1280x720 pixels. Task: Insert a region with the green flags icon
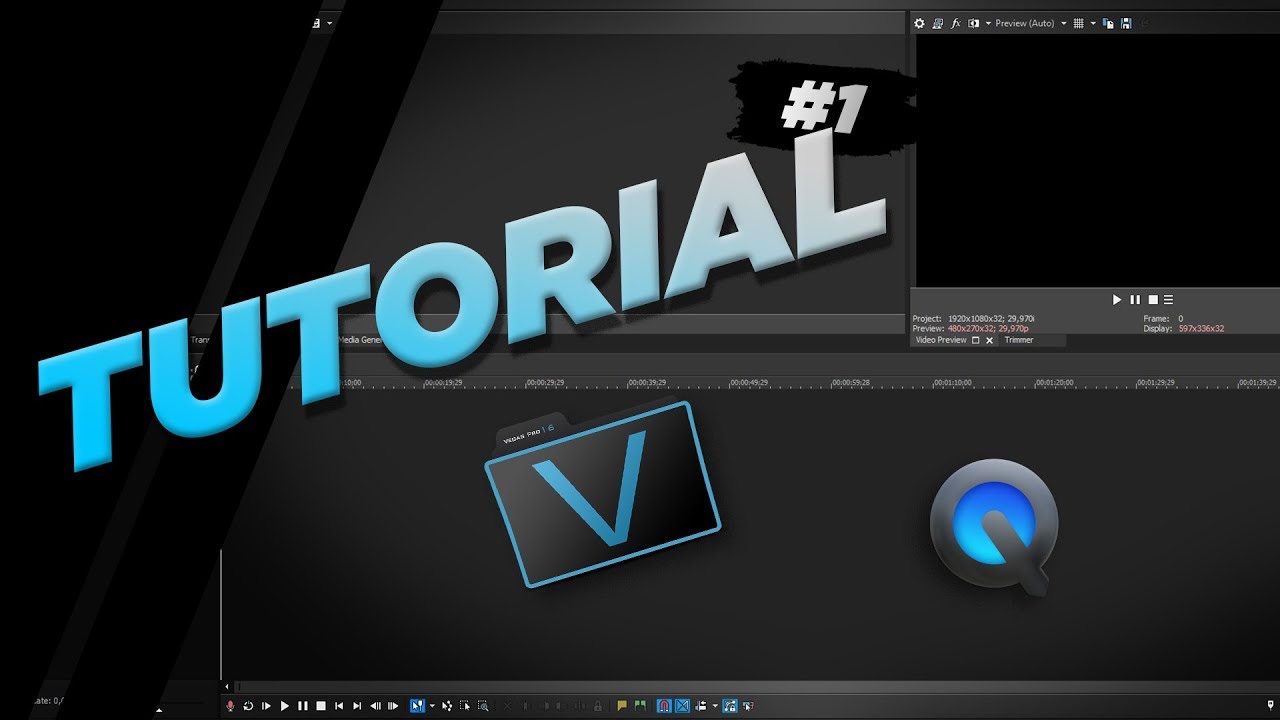640,706
